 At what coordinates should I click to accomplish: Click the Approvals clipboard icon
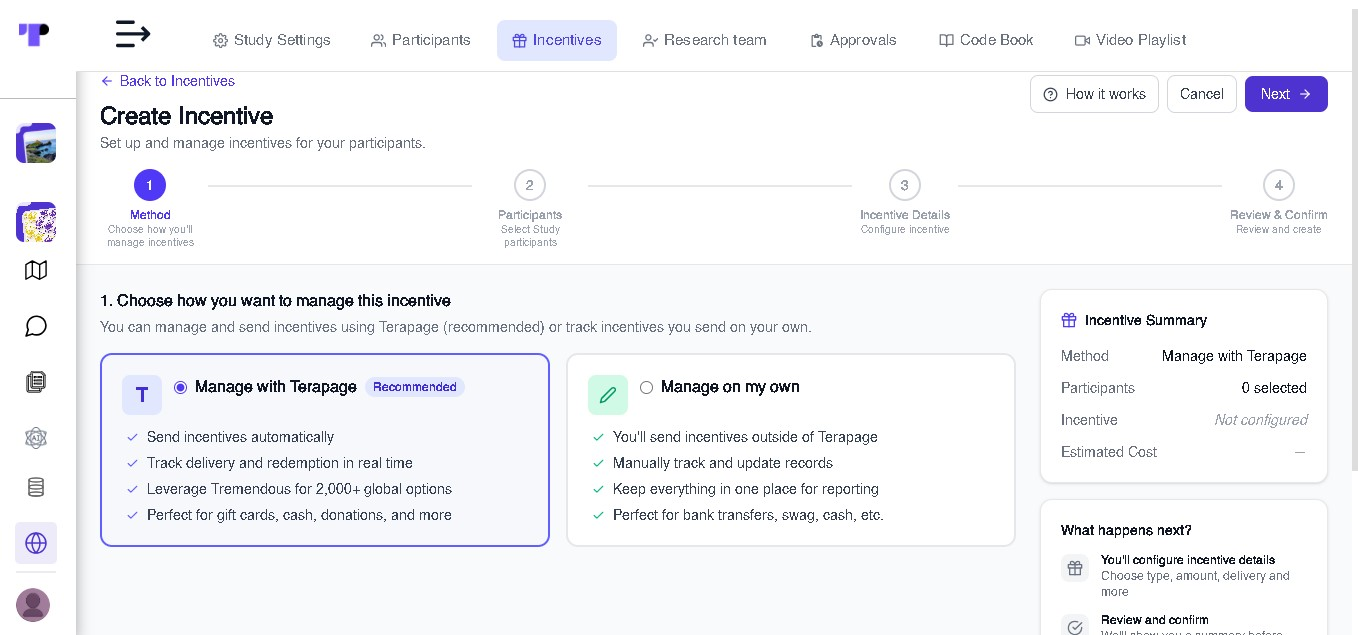(x=817, y=41)
